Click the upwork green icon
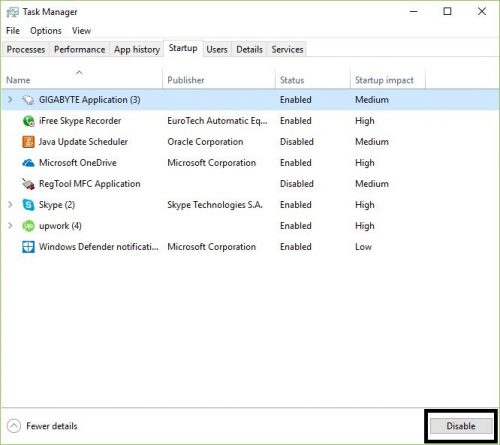 click(28, 226)
